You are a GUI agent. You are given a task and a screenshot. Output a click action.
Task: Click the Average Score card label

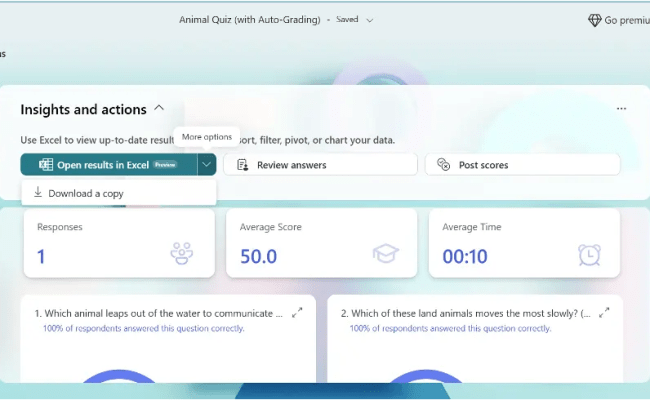pos(270,227)
